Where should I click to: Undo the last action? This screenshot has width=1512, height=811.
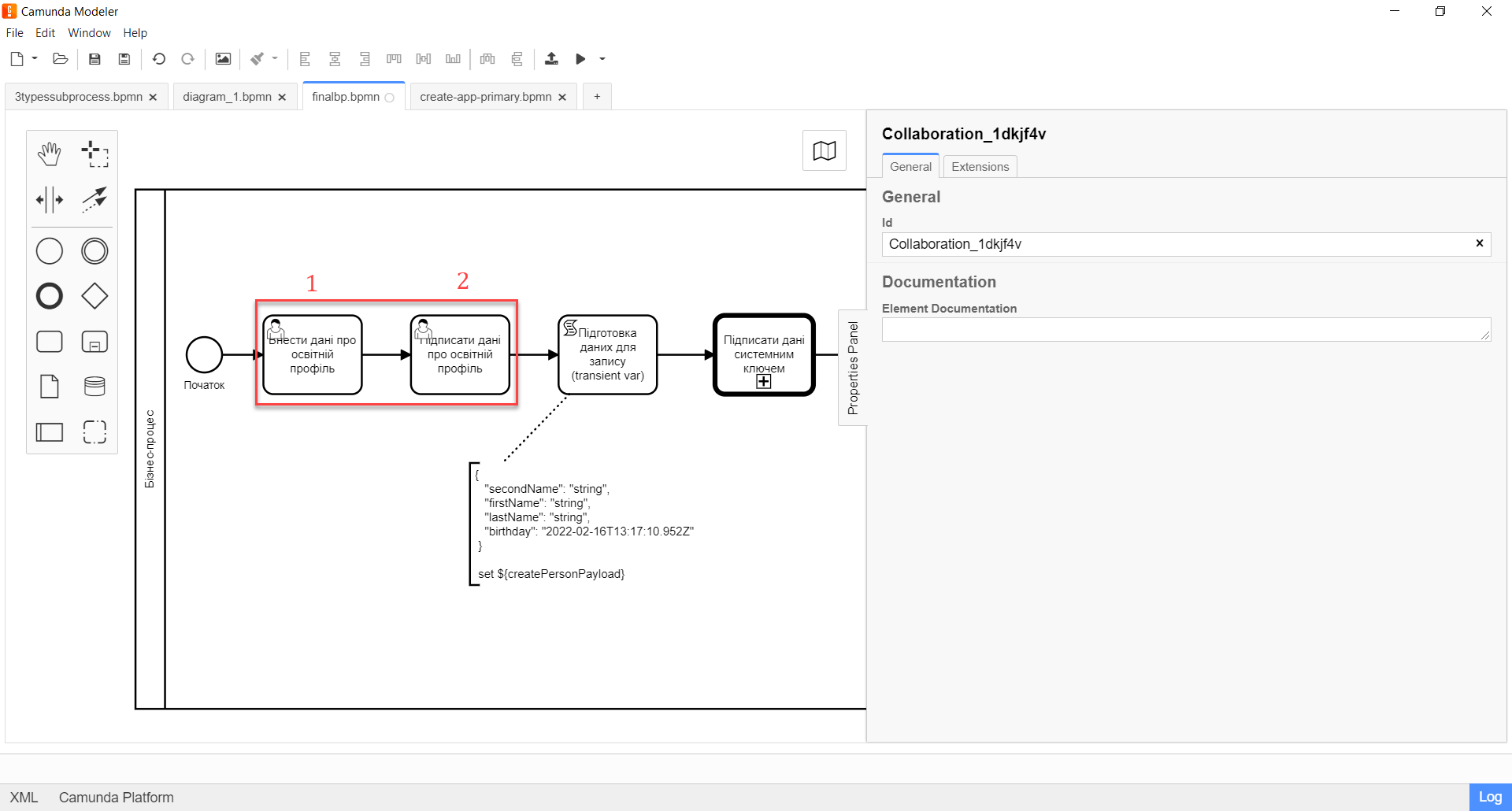(x=159, y=59)
